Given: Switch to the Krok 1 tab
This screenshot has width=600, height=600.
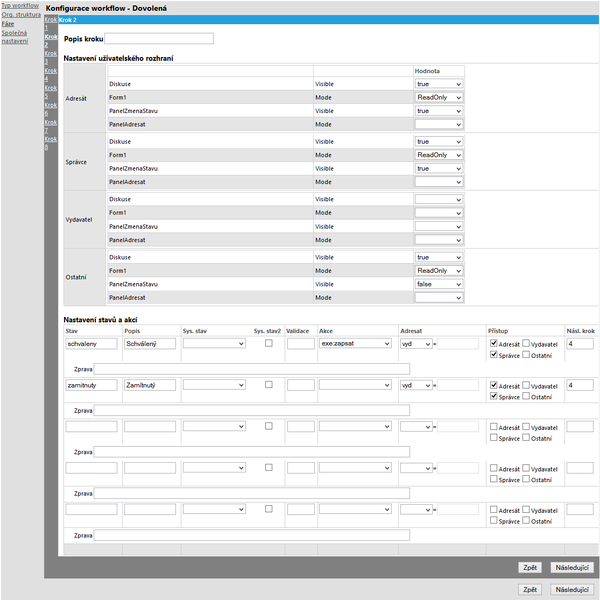Looking at the screenshot, I should click(51, 23).
